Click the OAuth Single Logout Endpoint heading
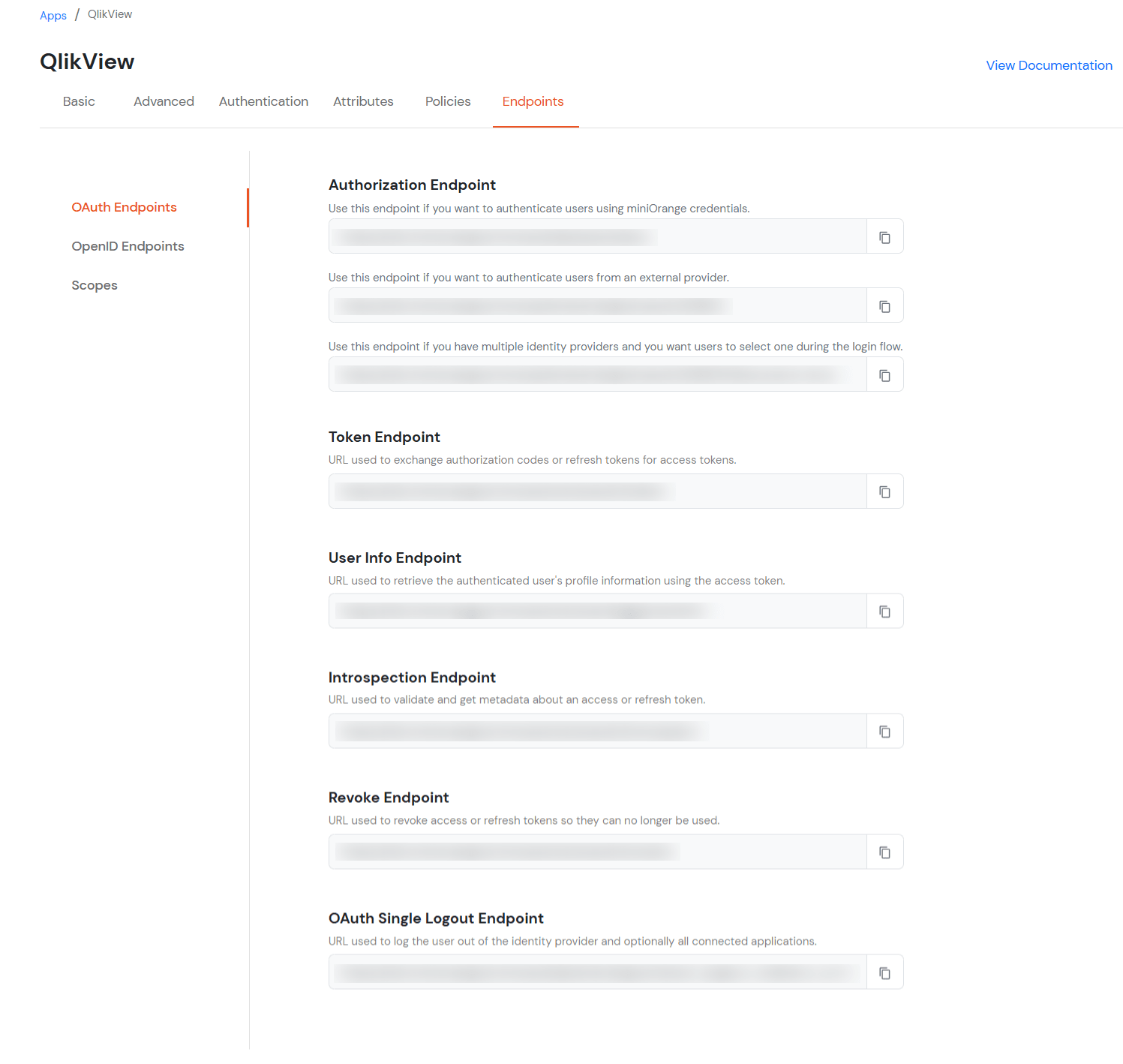 coord(436,918)
